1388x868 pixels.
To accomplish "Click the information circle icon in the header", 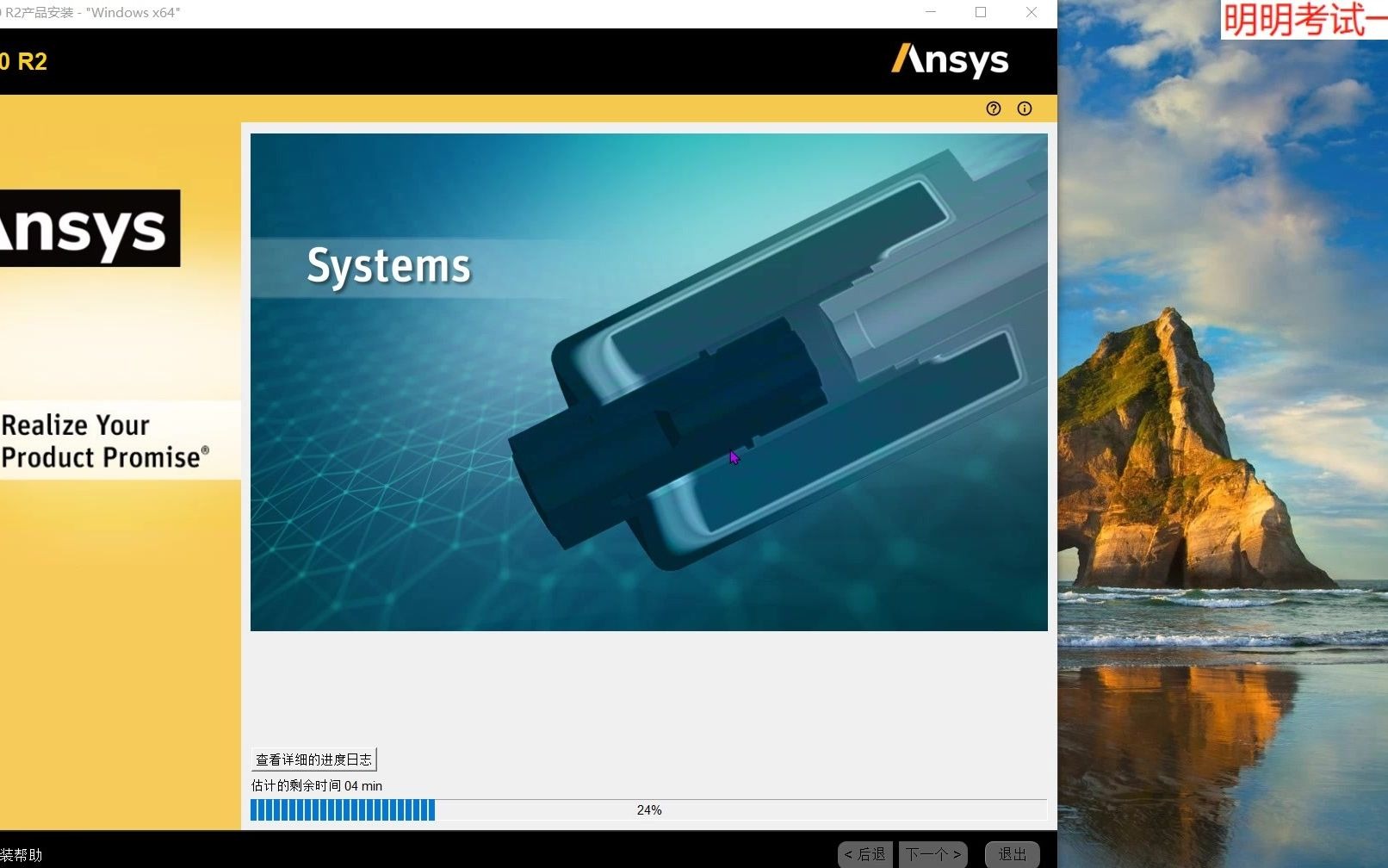I will 1025,108.
